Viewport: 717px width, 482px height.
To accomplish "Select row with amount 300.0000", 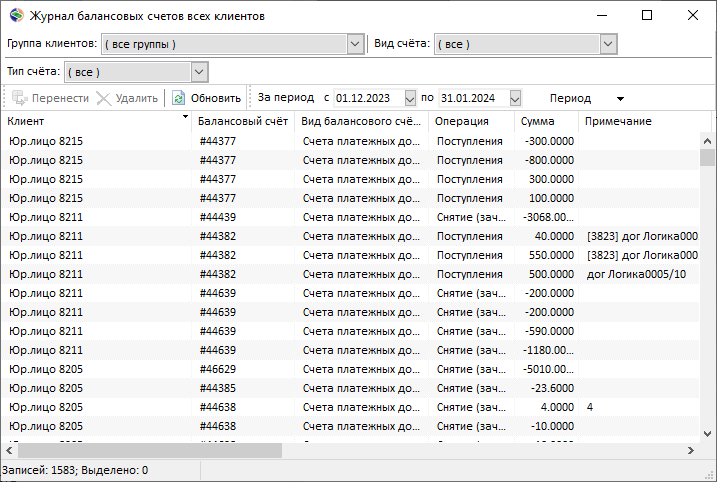I will [x=350, y=179].
